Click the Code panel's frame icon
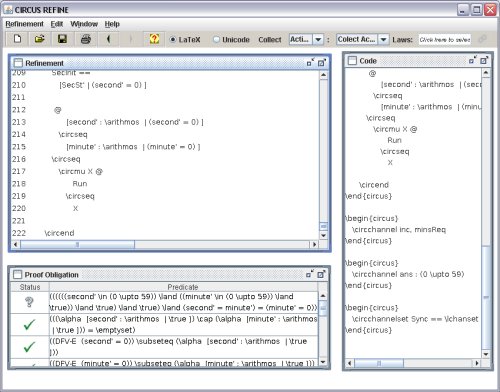Viewport: 500px width, 392px height. [x=352, y=60]
